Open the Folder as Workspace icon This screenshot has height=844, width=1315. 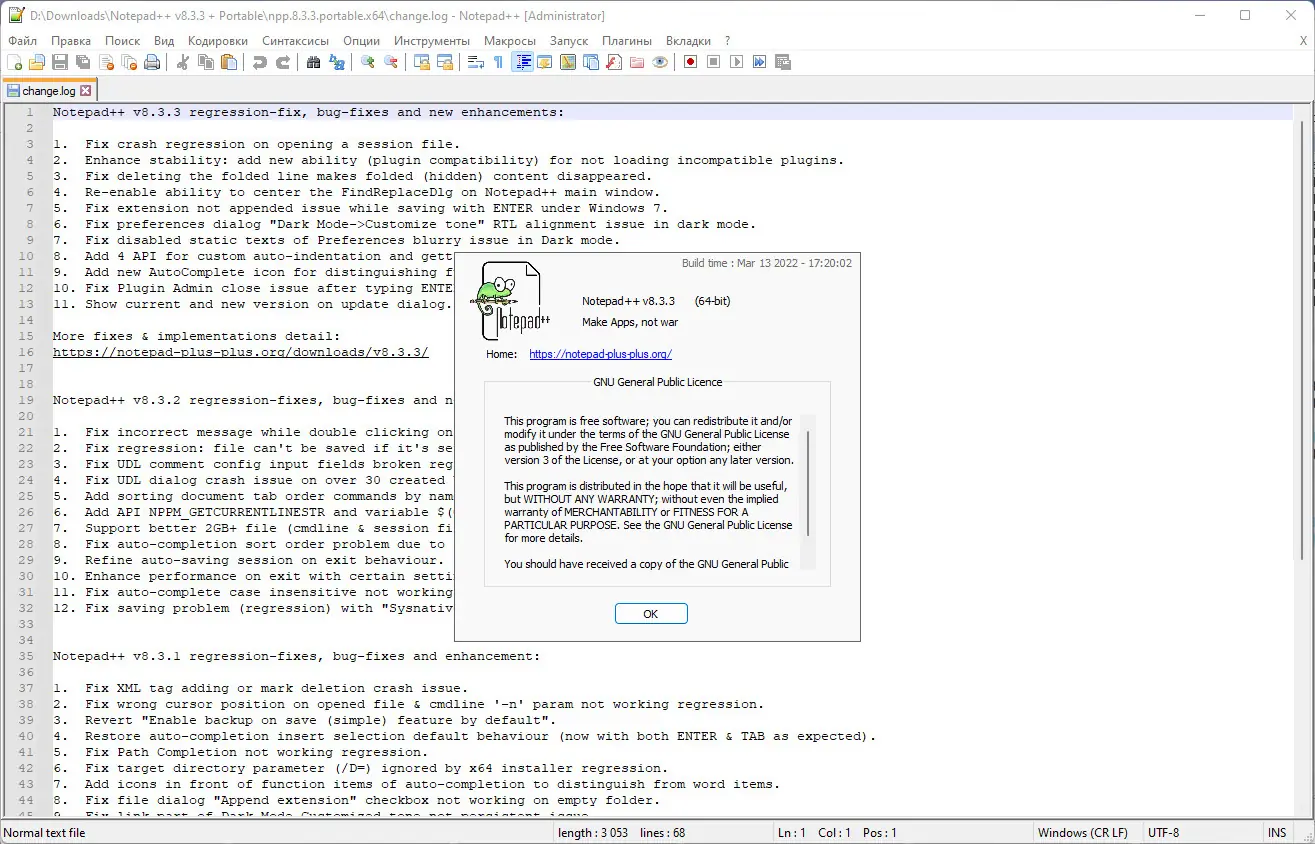[x=637, y=62]
